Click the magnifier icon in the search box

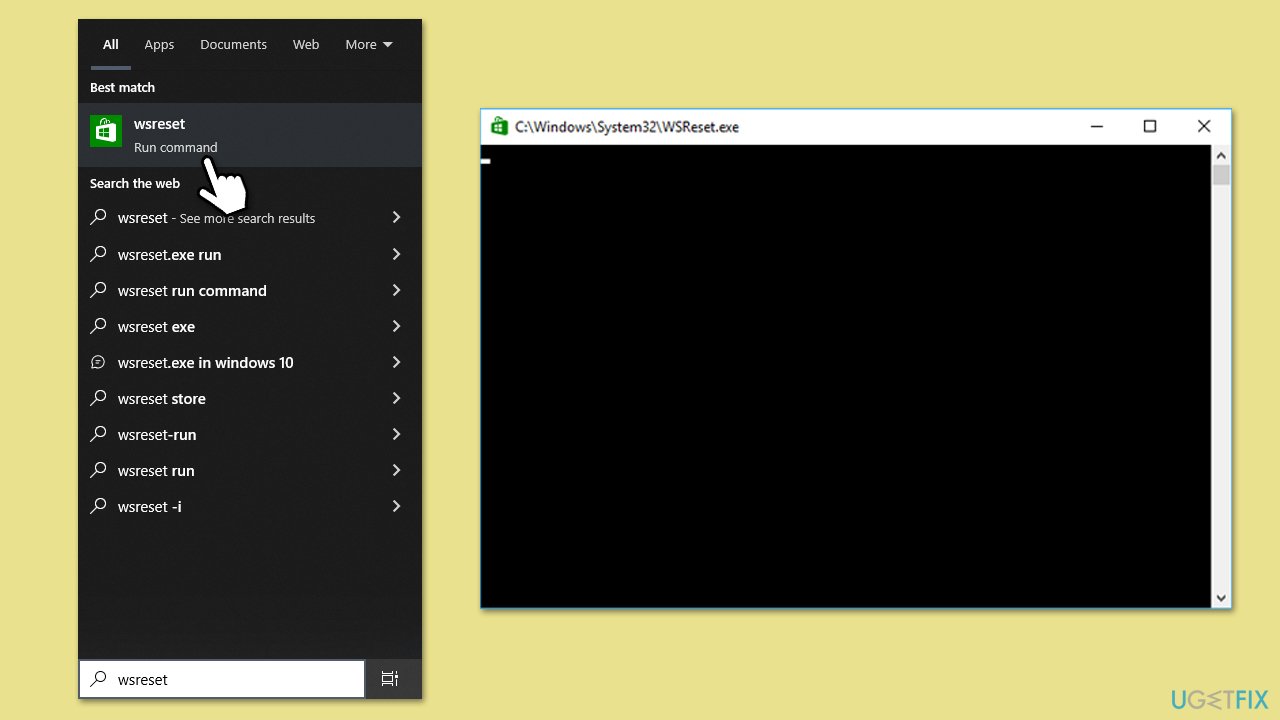(x=98, y=679)
